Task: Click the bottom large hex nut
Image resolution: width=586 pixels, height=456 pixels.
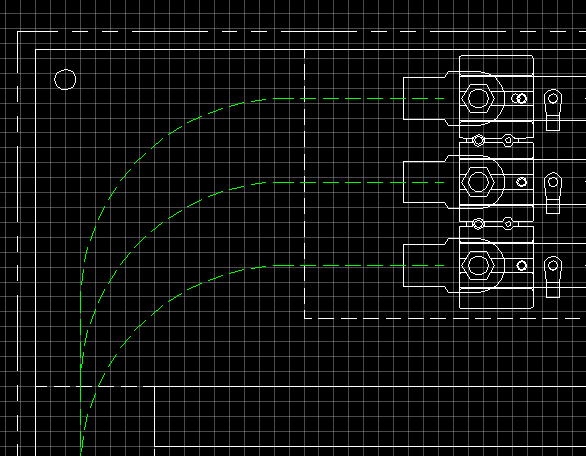Action: click(x=478, y=265)
